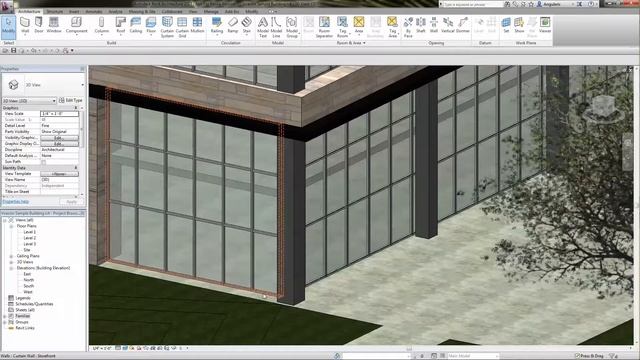
Task: Open the Revit application menu button
Action: pos(7,6)
